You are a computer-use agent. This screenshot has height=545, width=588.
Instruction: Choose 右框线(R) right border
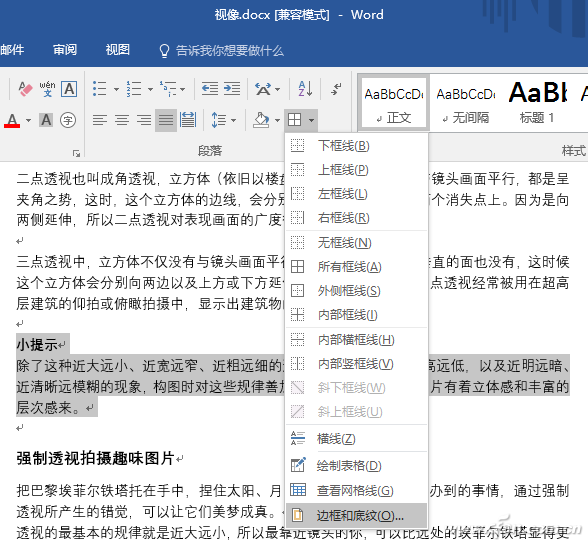356,218
